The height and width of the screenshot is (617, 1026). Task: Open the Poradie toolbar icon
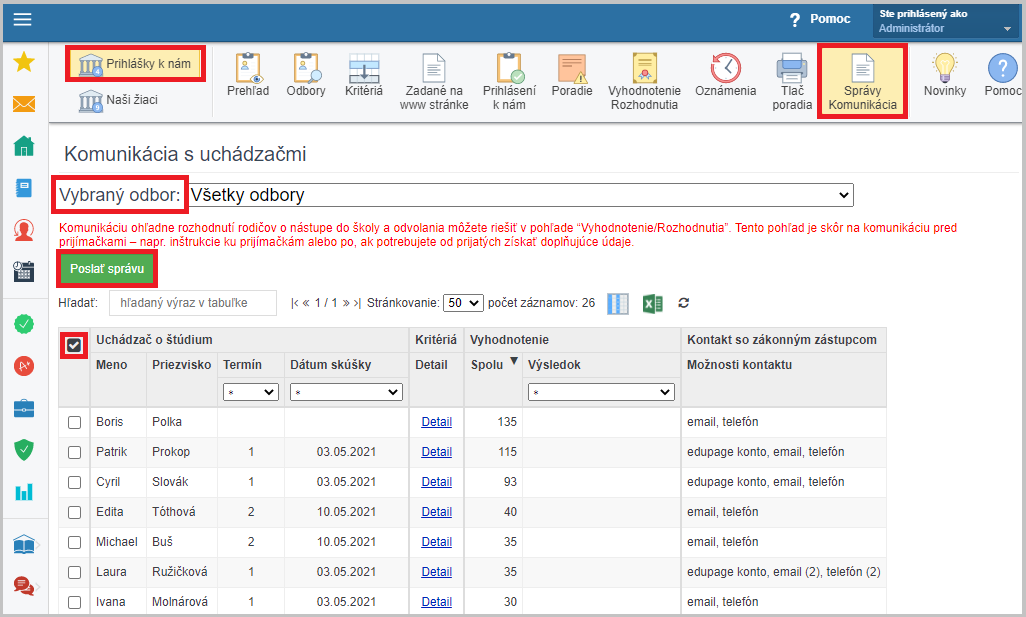572,75
